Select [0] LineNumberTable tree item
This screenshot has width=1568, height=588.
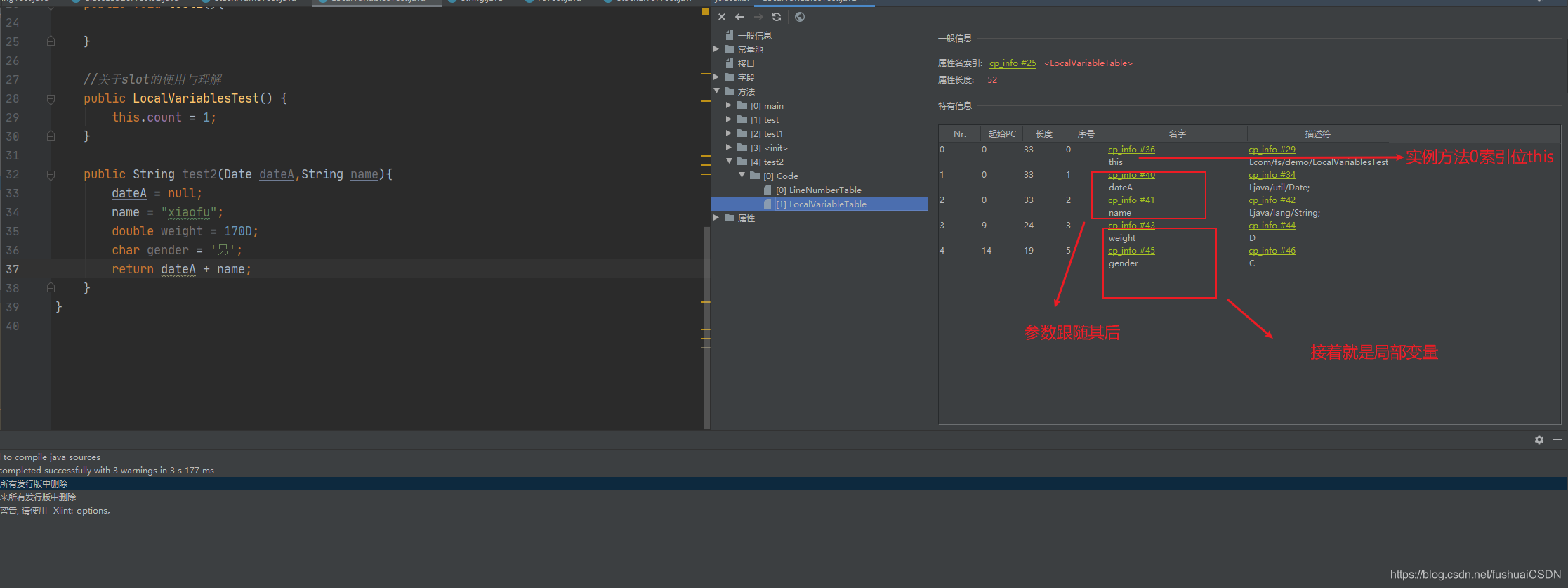(x=818, y=190)
